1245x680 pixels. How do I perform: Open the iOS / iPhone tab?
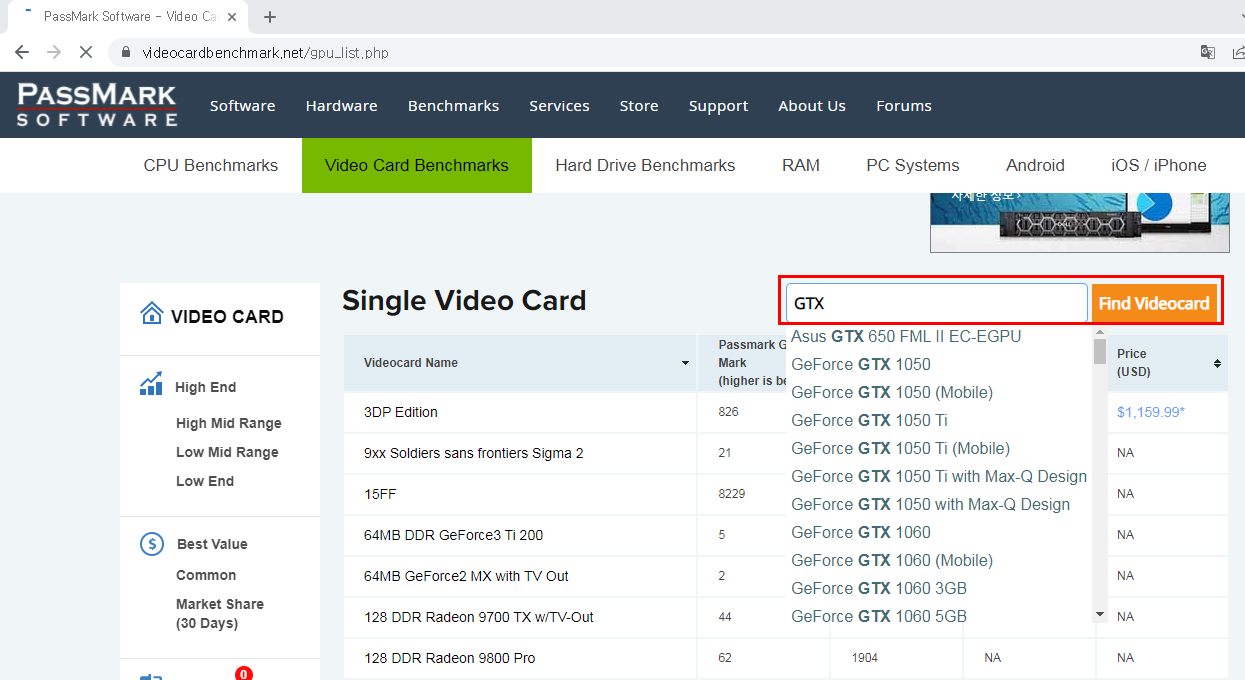(x=1159, y=165)
